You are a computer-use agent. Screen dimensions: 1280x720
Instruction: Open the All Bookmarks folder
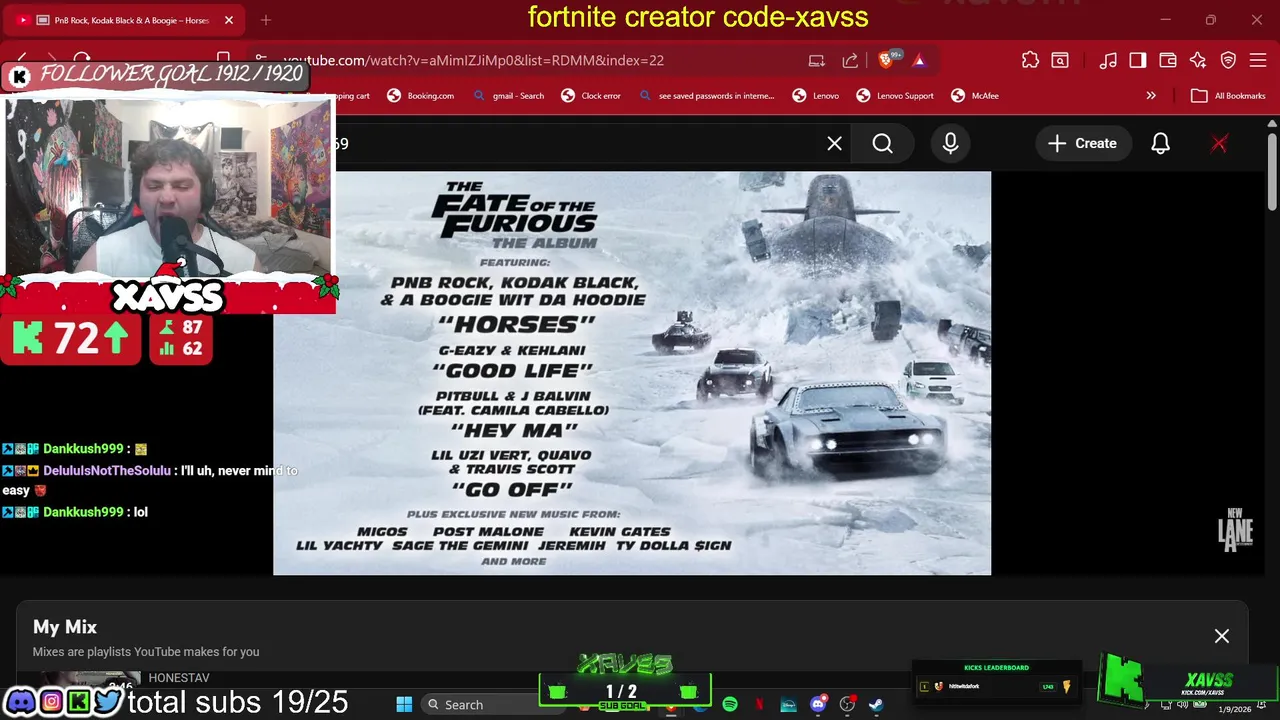1229,96
